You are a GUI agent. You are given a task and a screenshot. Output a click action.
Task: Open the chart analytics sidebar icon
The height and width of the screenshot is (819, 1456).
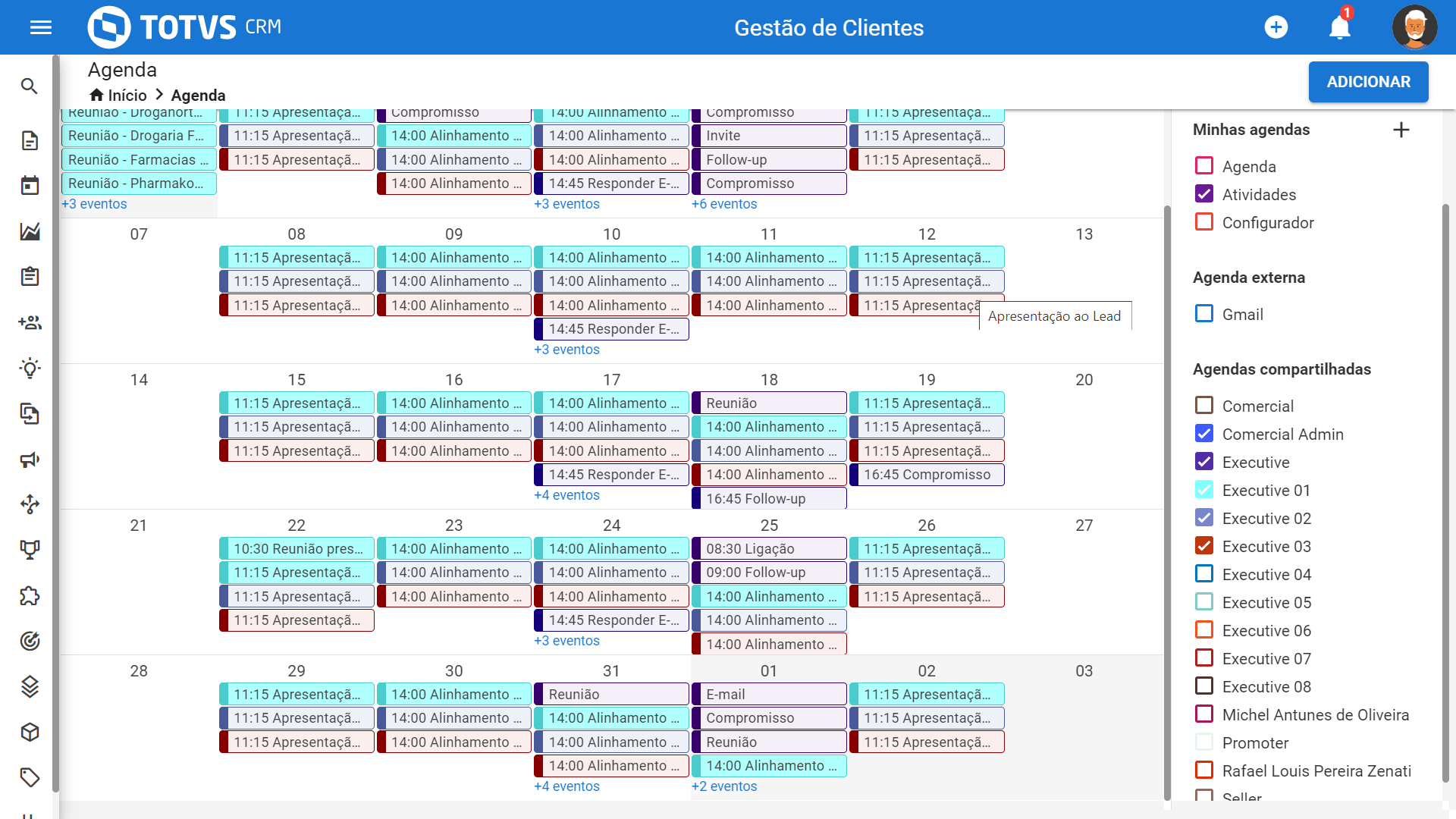[x=30, y=231]
